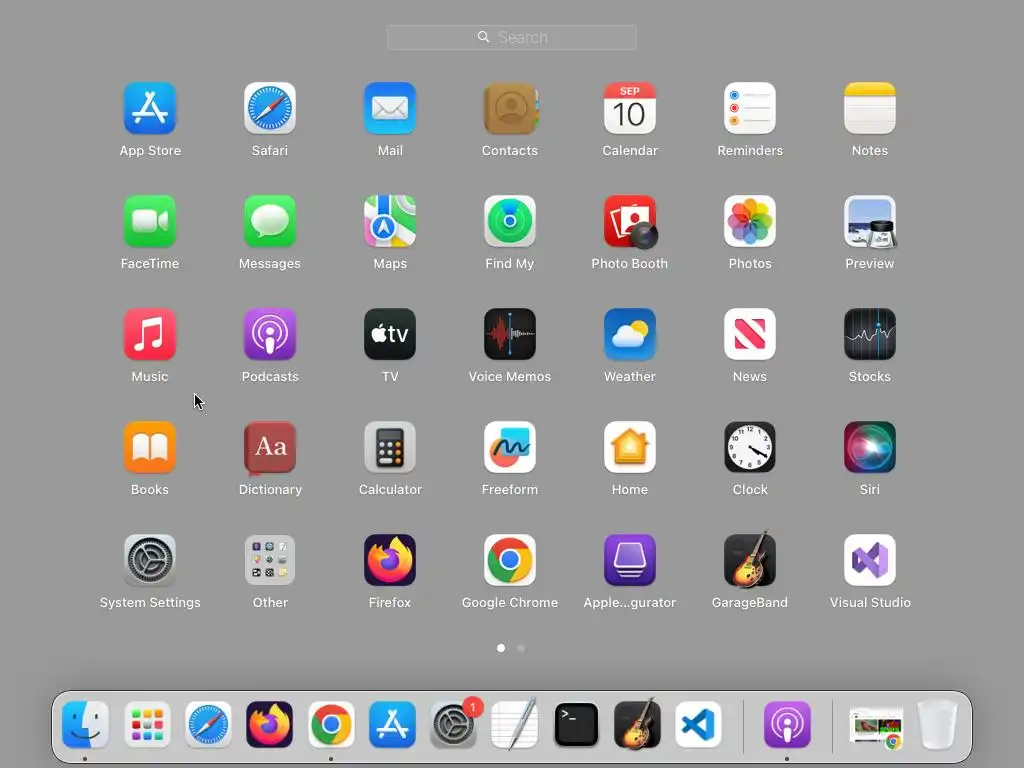This screenshot has height=768, width=1024.
Task: Select the first Launchpad page dot
Action: [x=501, y=648]
